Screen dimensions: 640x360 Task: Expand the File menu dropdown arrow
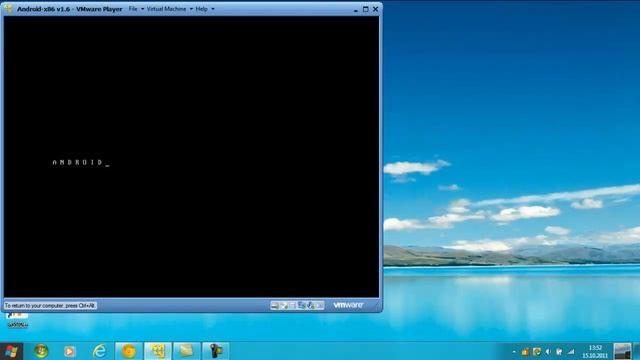click(142, 9)
